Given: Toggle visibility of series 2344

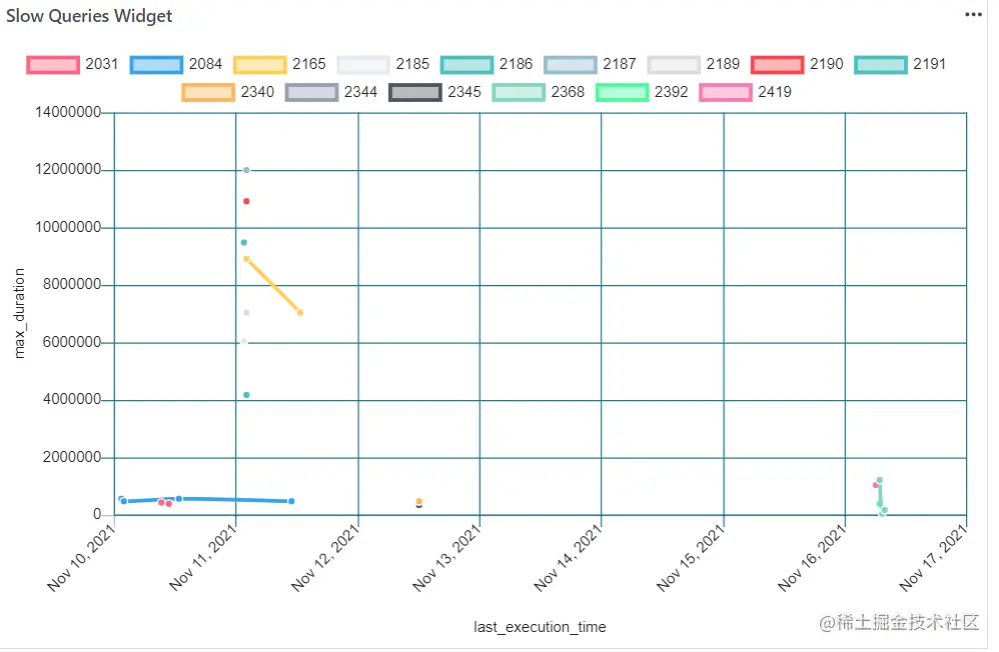Looking at the screenshot, I should click(310, 92).
